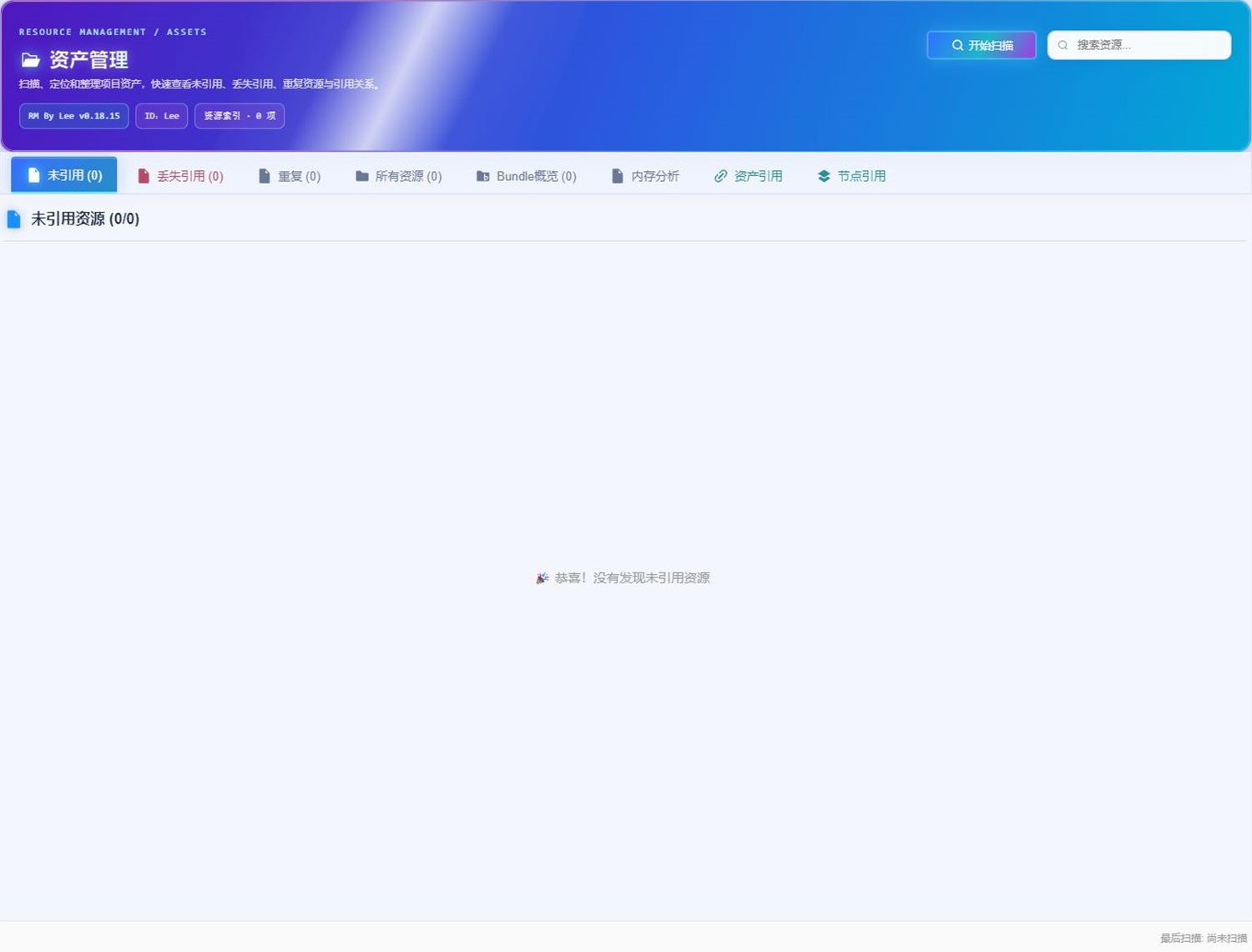Click the white file icon on 未引用 tab
Image resolution: width=1252 pixels, height=952 pixels.
(x=34, y=175)
